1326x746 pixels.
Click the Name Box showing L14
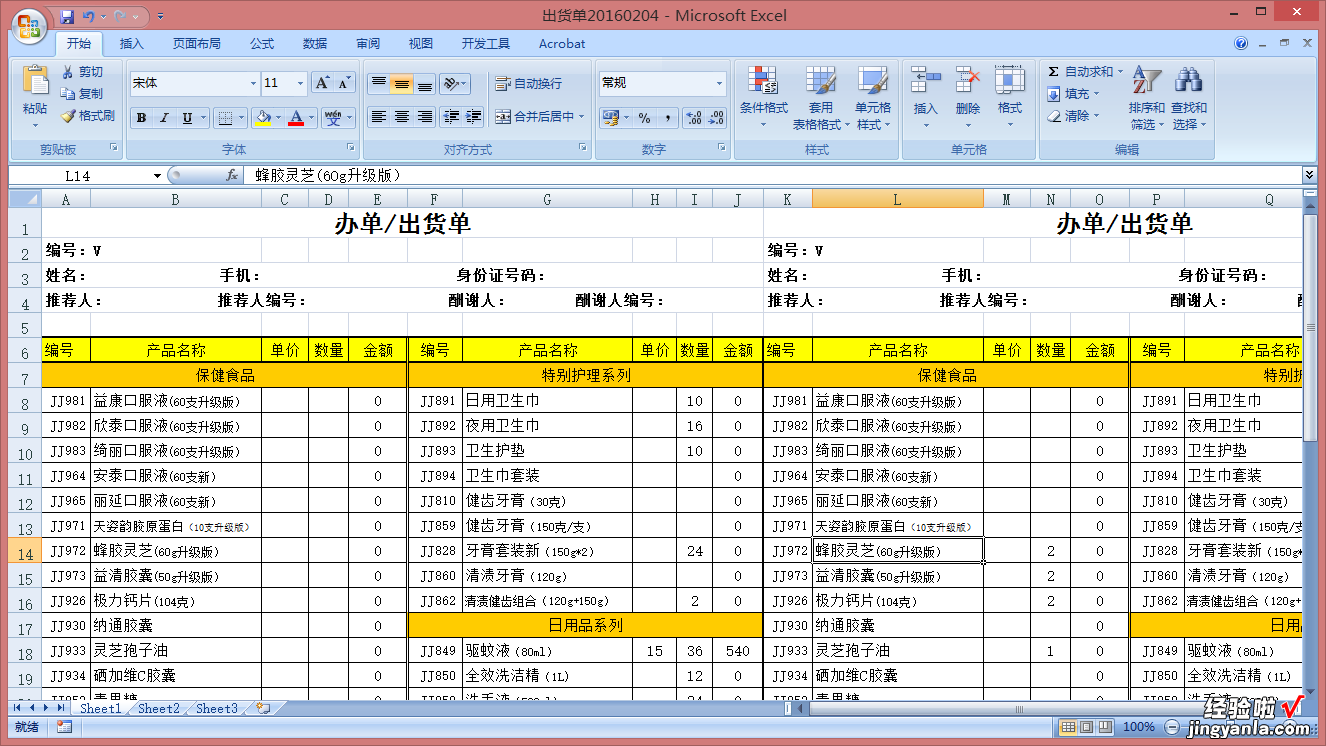[x=78, y=176]
